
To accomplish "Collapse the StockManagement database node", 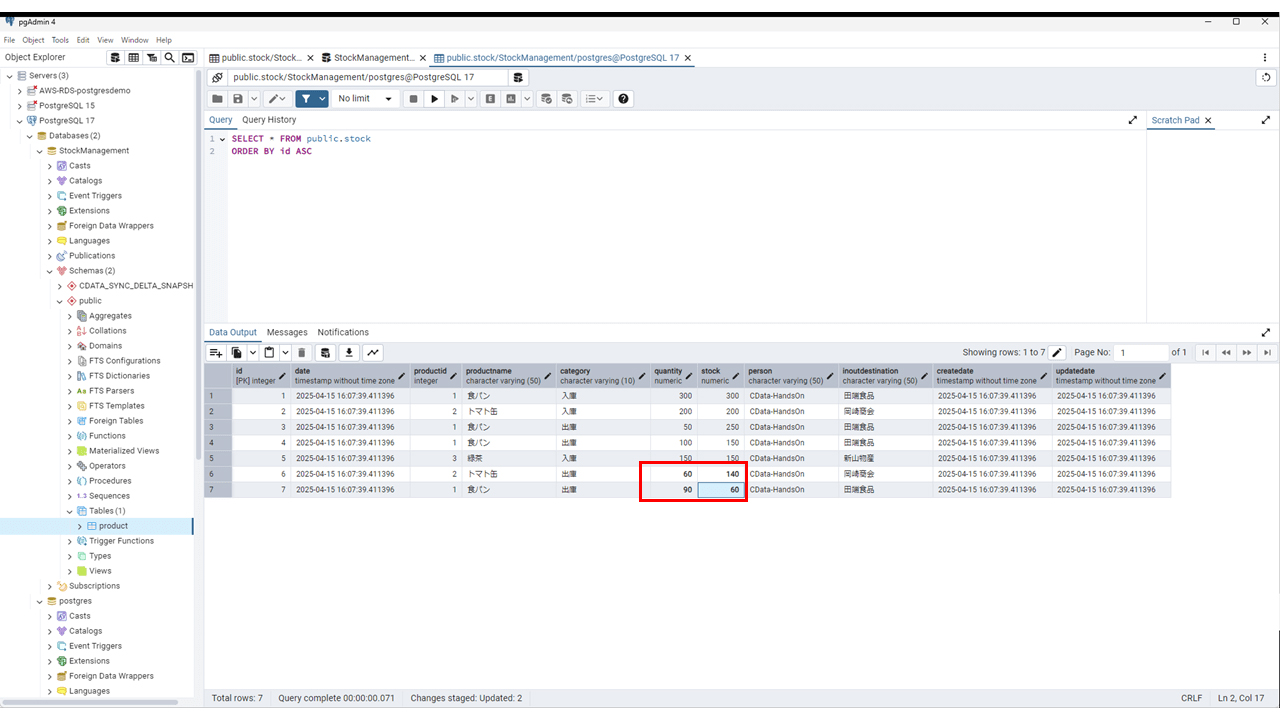I will (40, 151).
